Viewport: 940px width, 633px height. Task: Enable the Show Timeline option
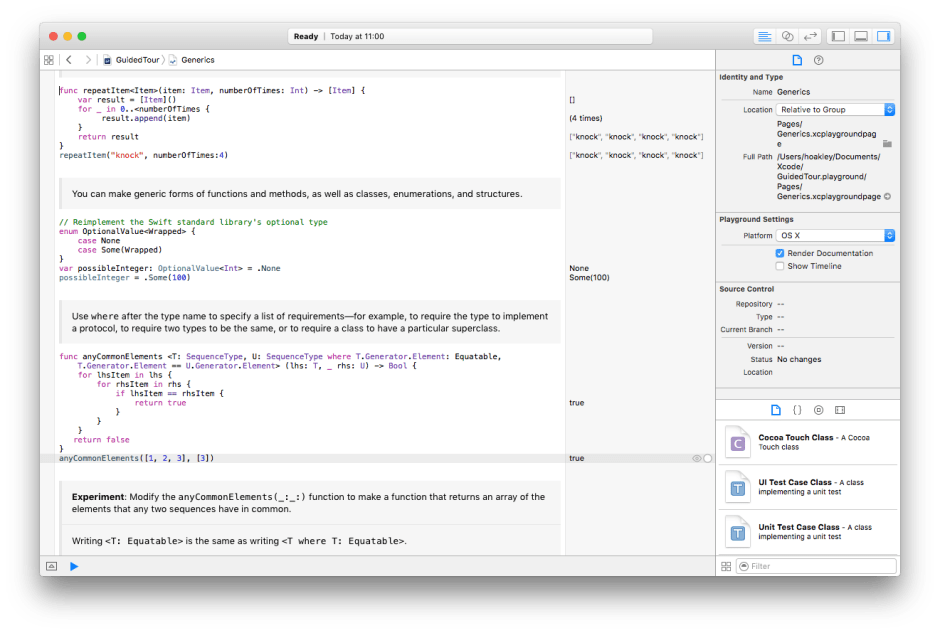click(x=782, y=265)
